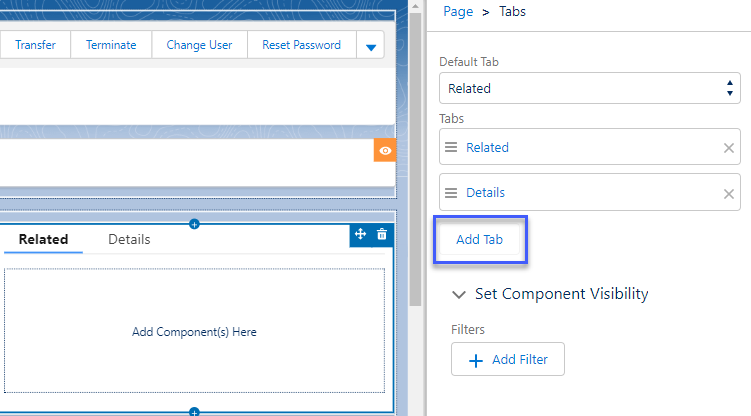Collapse the Set Component Visibility section
Viewport: 751px width, 416px height.
pyautogui.click(x=459, y=294)
